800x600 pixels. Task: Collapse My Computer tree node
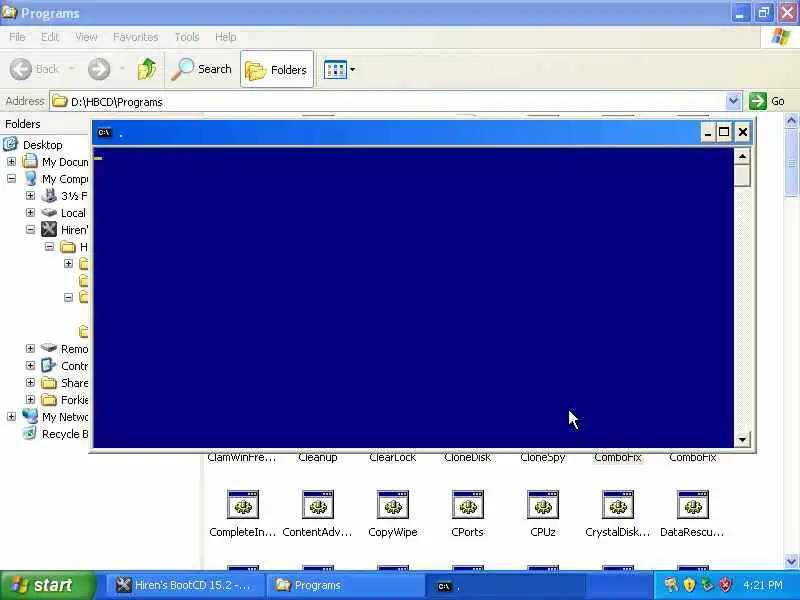click(11, 179)
